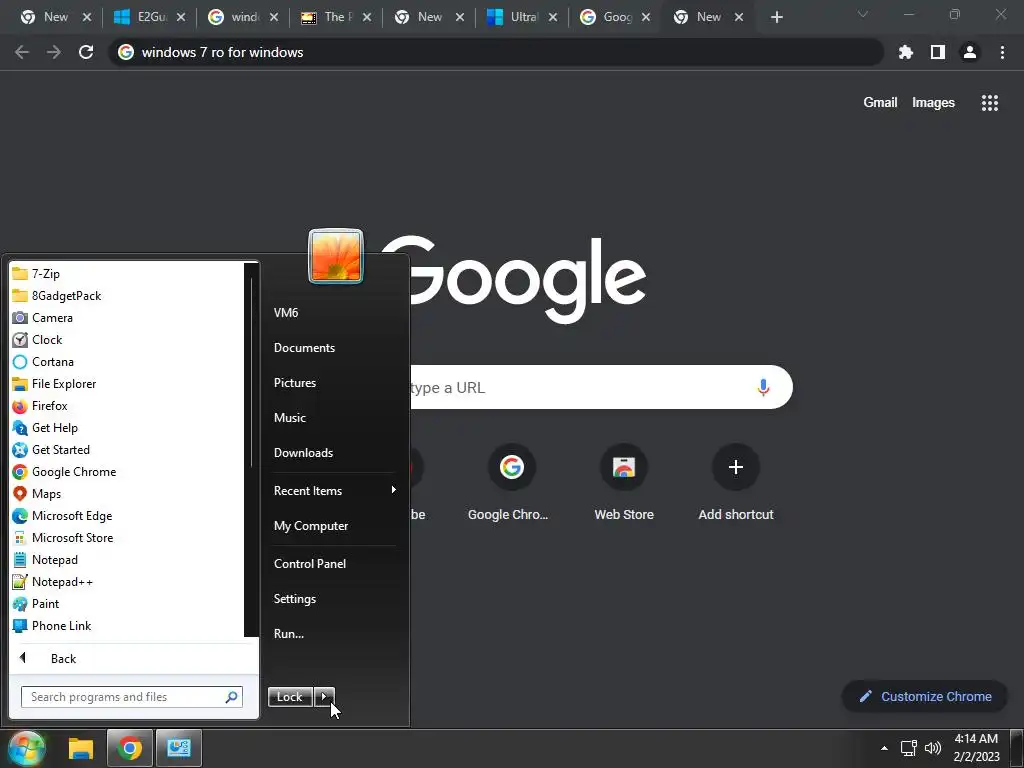The height and width of the screenshot is (768, 1024).
Task: Open the network tray icon
Action: 908,748
